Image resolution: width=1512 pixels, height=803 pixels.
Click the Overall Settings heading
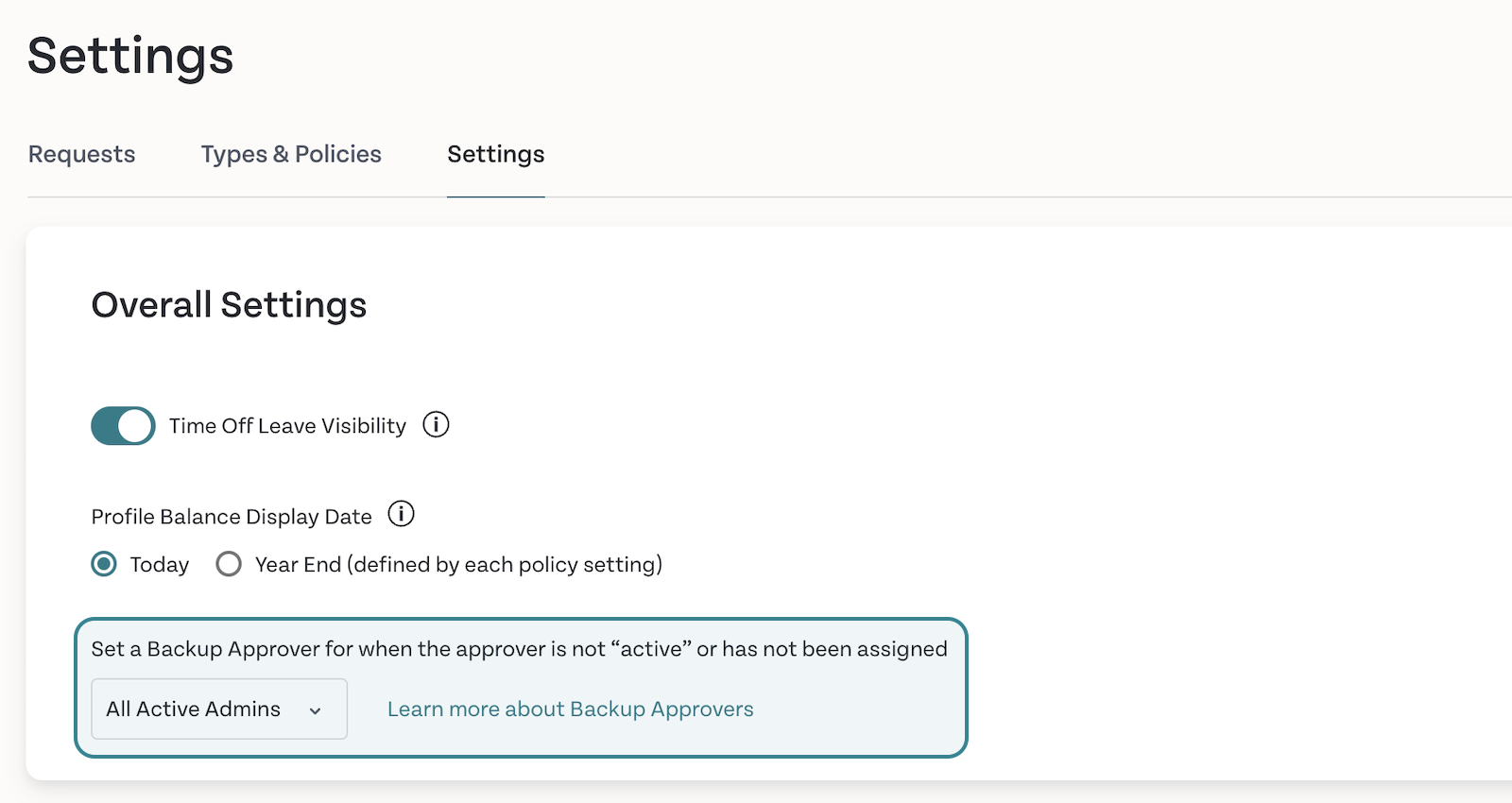pyautogui.click(x=229, y=305)
